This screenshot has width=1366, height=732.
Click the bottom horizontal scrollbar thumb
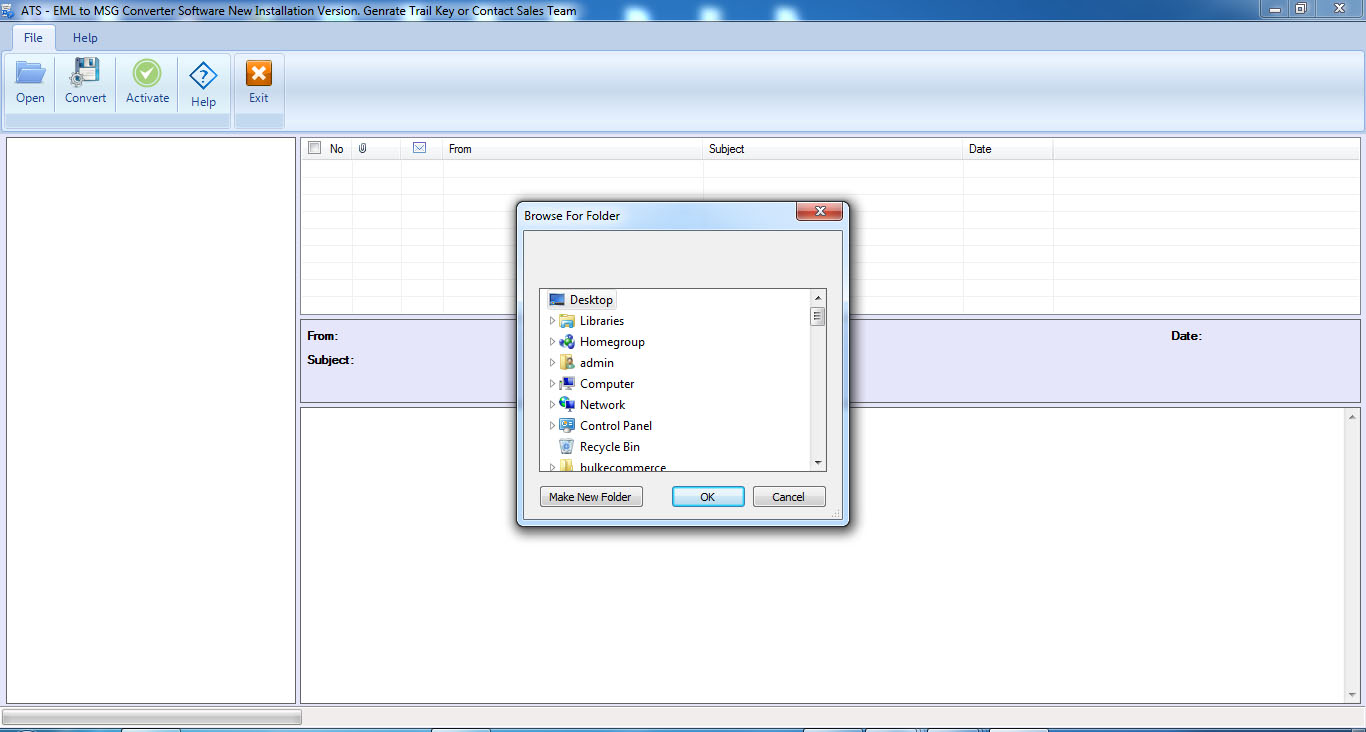[152, 717]
